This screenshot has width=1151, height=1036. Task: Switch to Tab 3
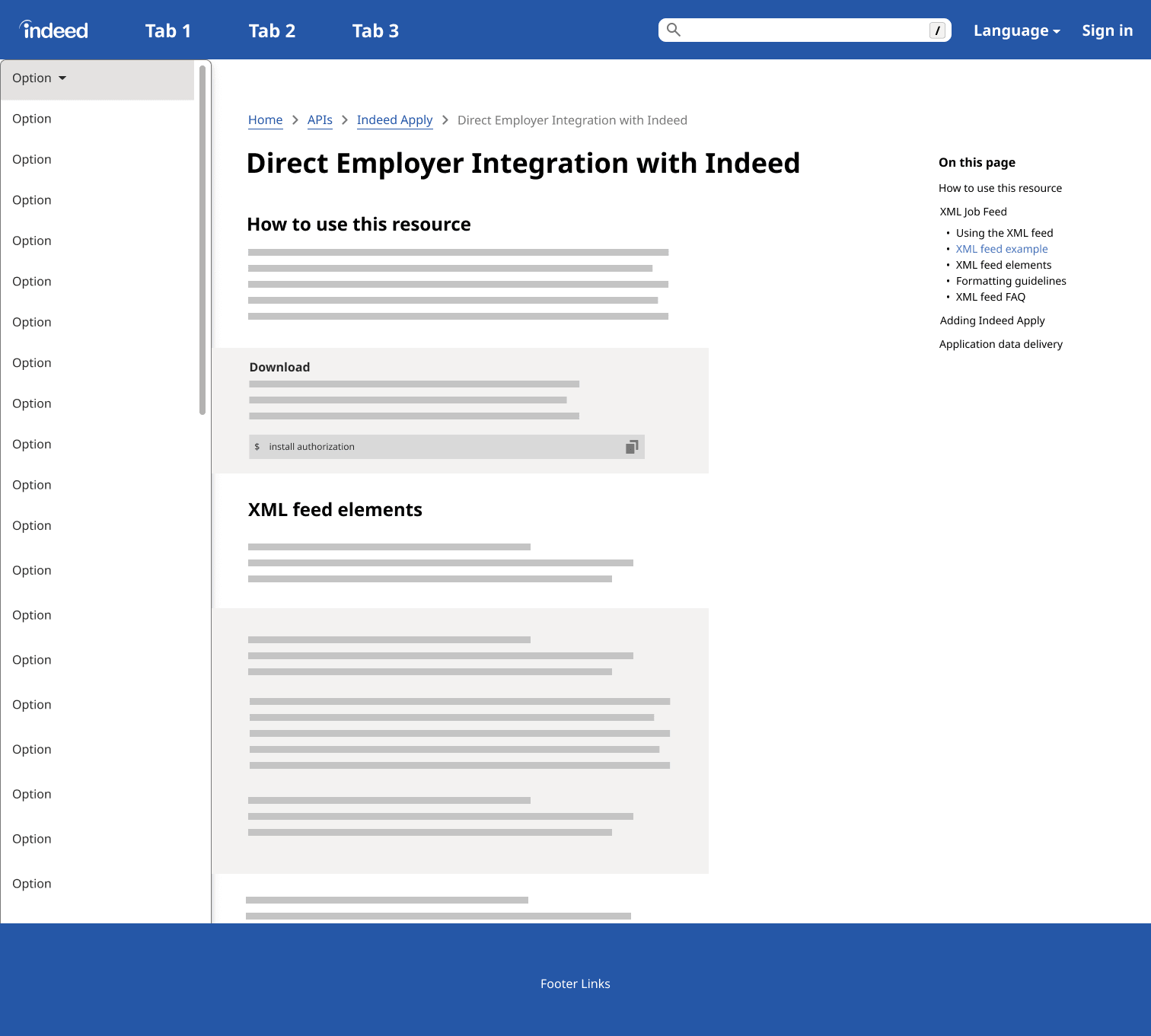[x=375, y=30]
